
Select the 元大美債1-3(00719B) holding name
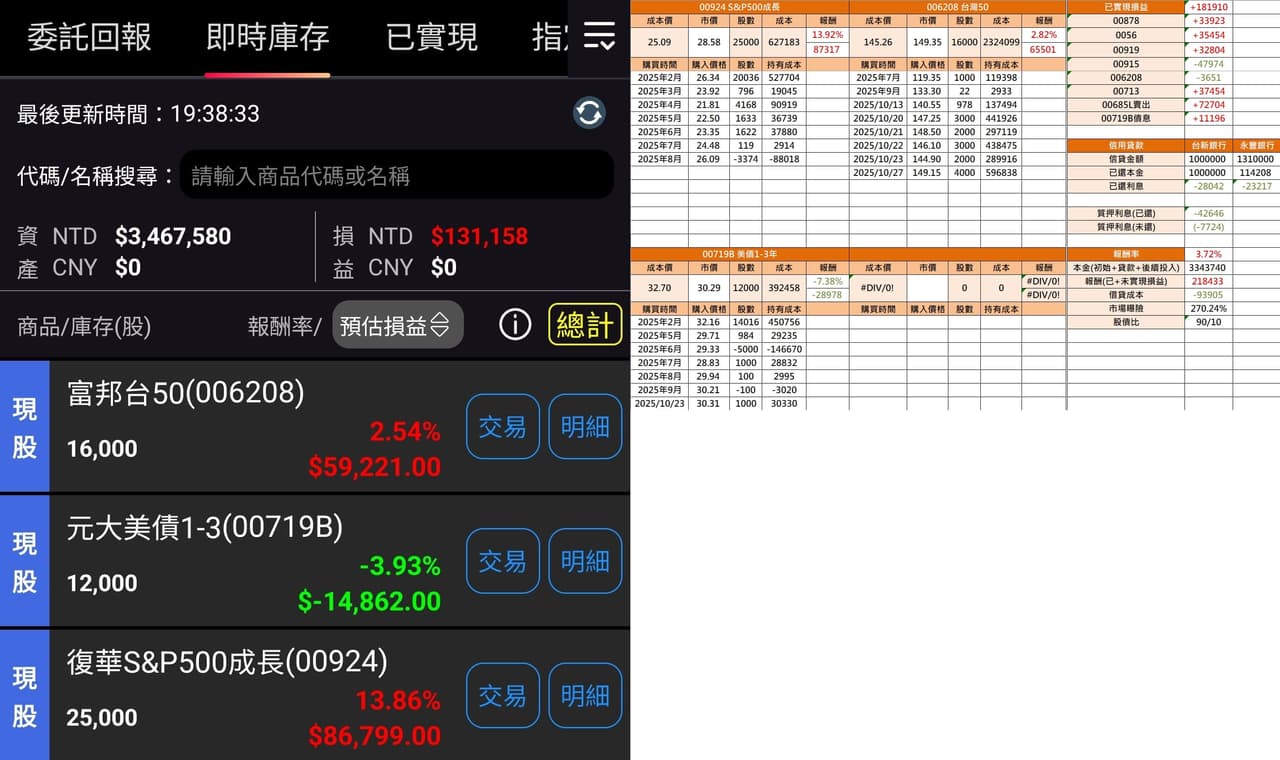pos(205,527)
